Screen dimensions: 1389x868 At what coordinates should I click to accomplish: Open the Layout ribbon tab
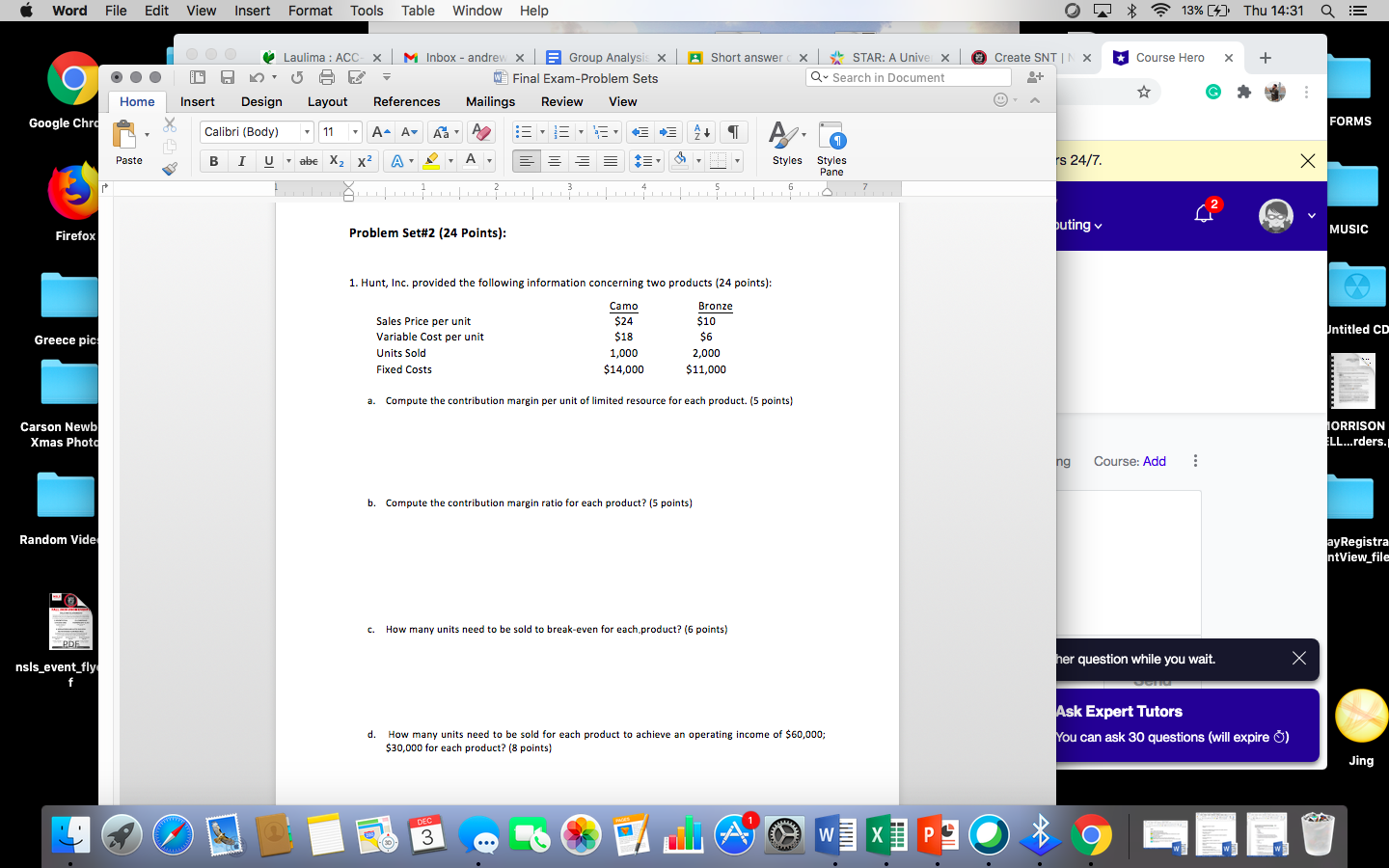click(x=327, y=101)
